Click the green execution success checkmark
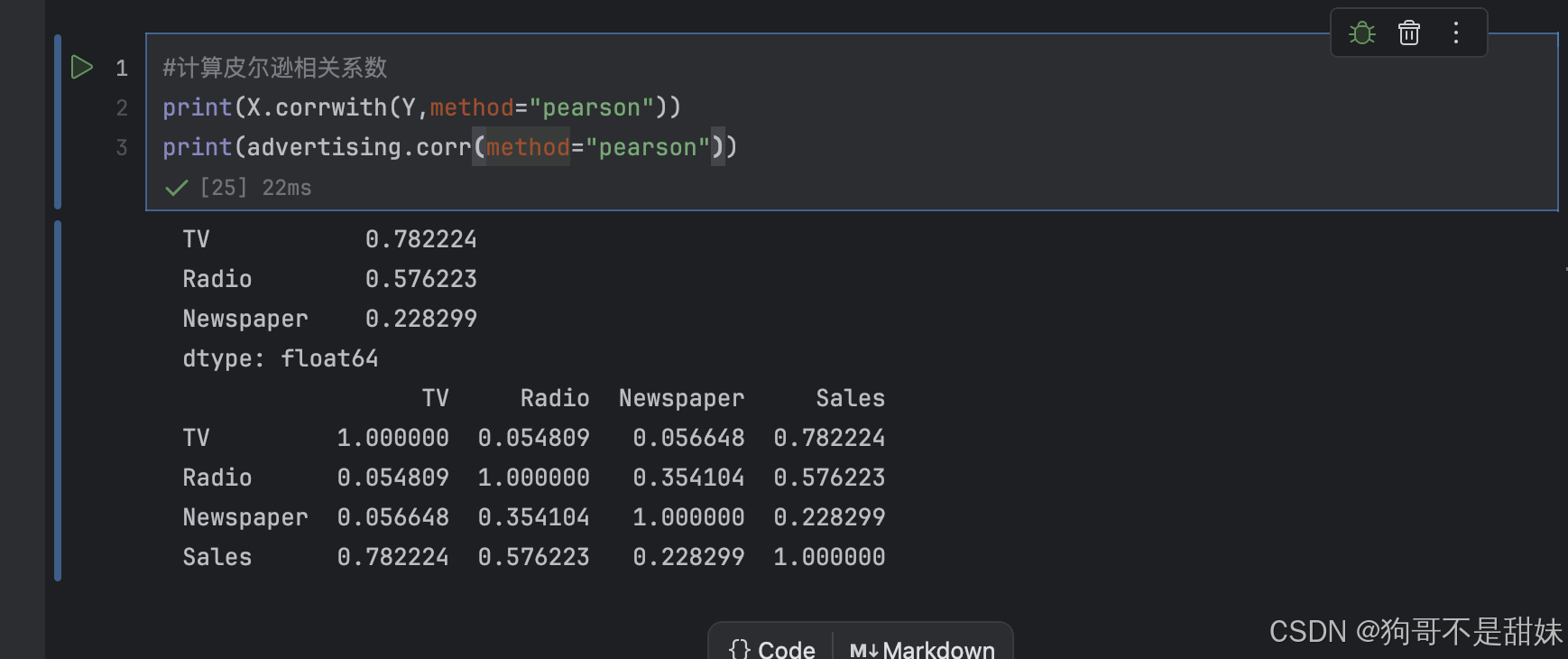Image resolution: width=1568 pixels, height=659 pixels. [x=176, y=188]
